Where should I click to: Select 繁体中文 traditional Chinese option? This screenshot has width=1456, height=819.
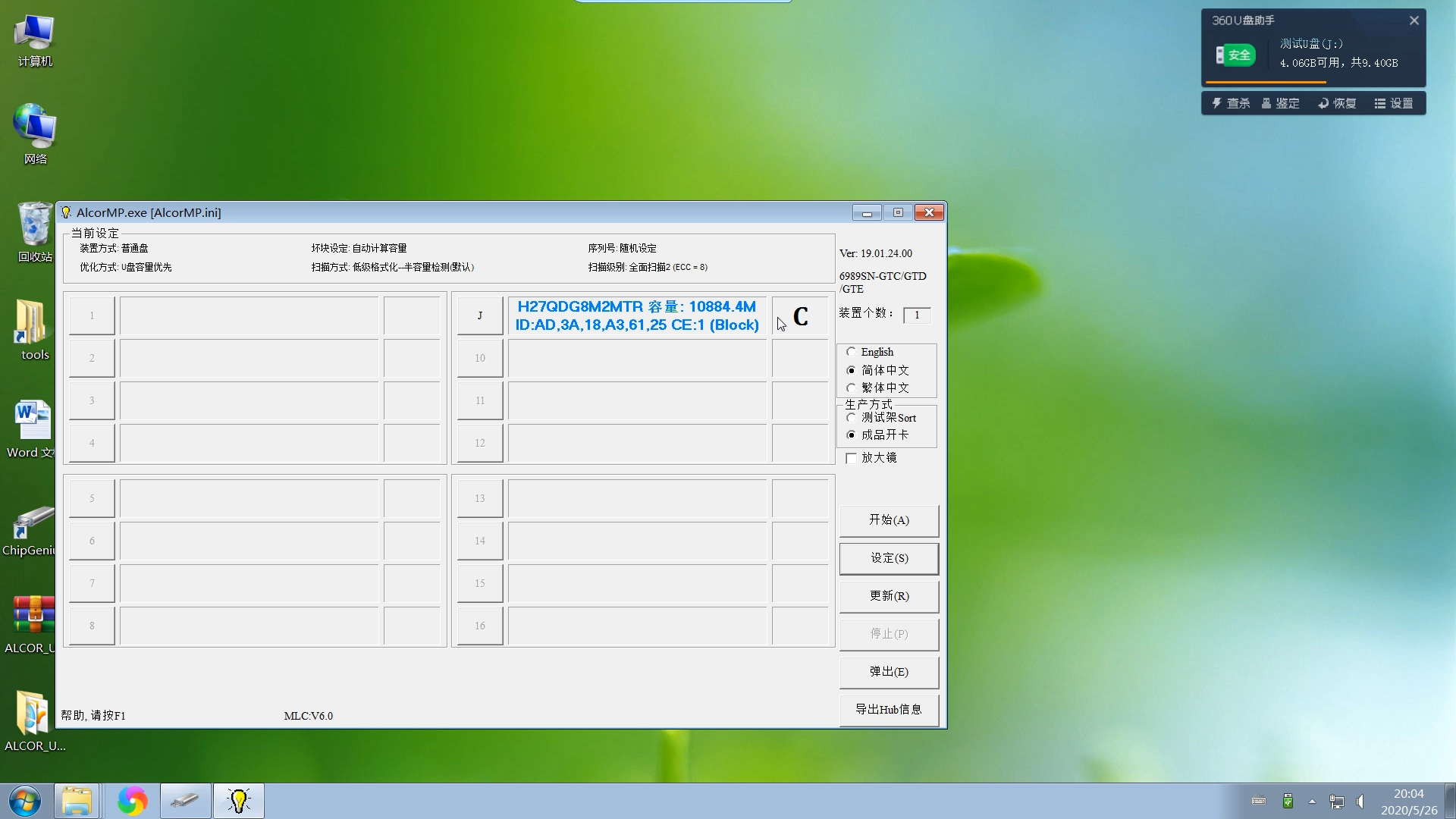[x=851, y=387]
